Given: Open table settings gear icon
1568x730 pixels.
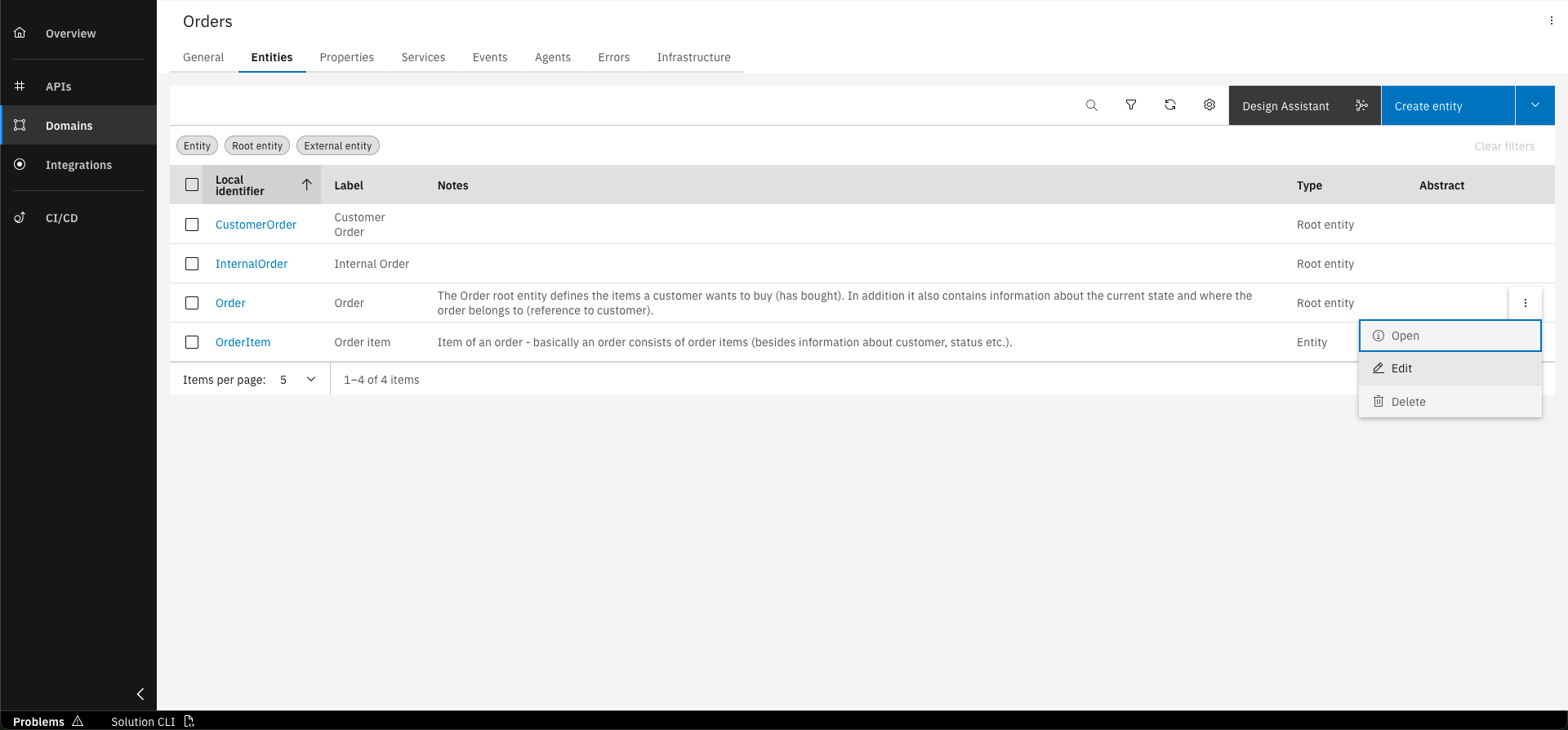Looking at the screenshot, I should (x=1209, y=105).
